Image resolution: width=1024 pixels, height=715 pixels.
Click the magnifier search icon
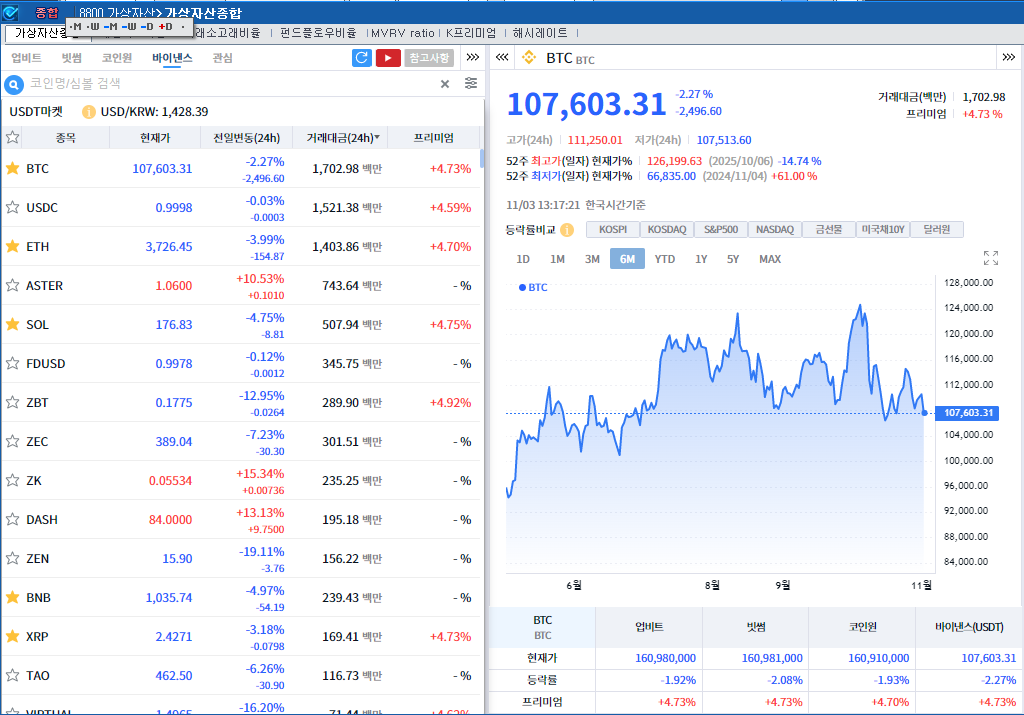[x=15, y=84]
